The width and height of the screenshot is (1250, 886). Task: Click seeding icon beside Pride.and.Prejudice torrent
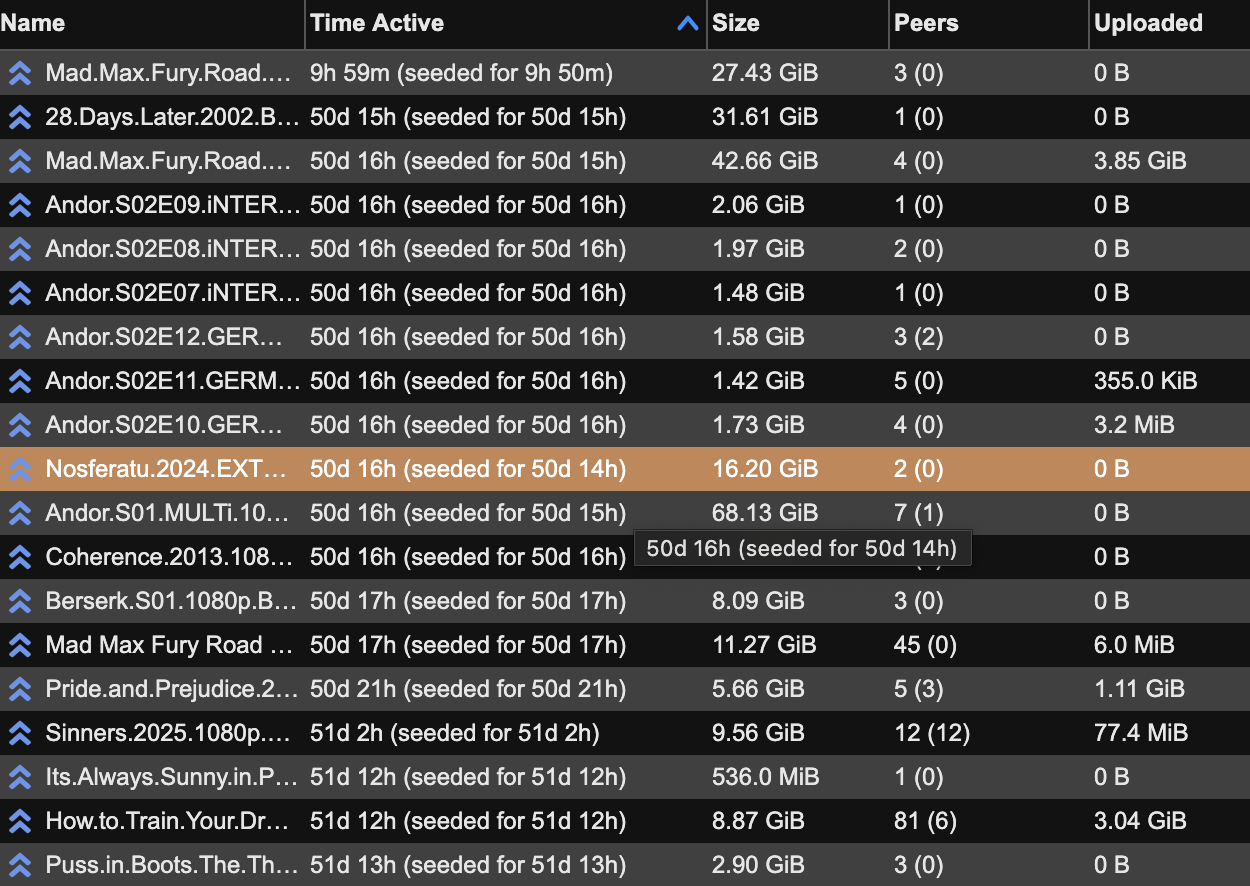pyautogui.click(x=19, y=689)
